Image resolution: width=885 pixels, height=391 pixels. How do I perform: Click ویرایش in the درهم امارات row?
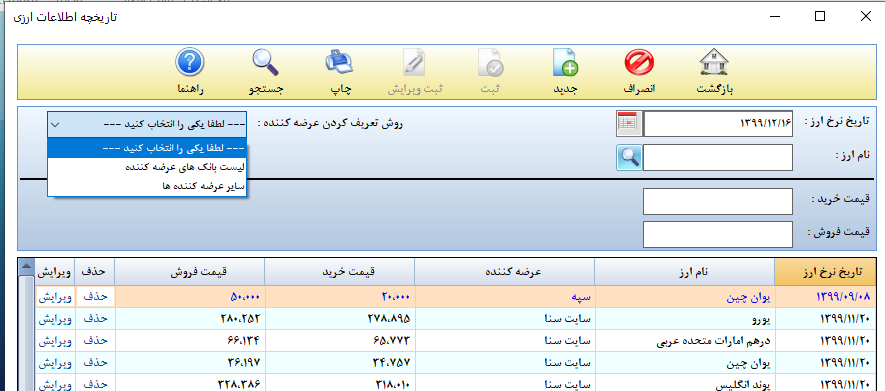(x=55, y=341)
